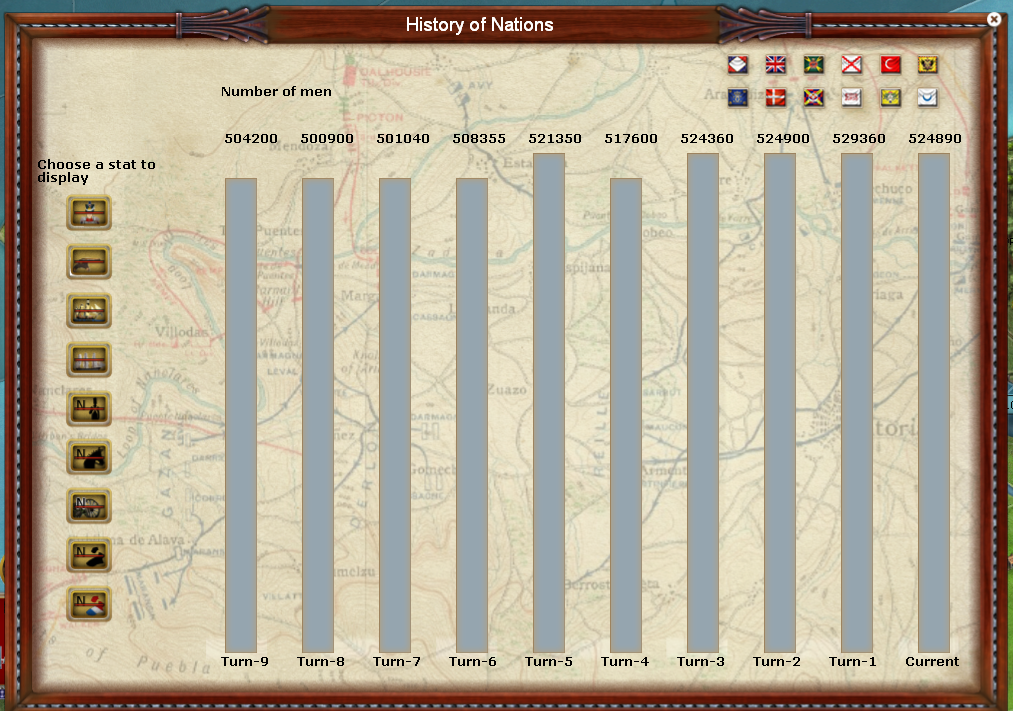
Task: Choose the sailing ship stat icon
Action: click(x=89, y=310)
